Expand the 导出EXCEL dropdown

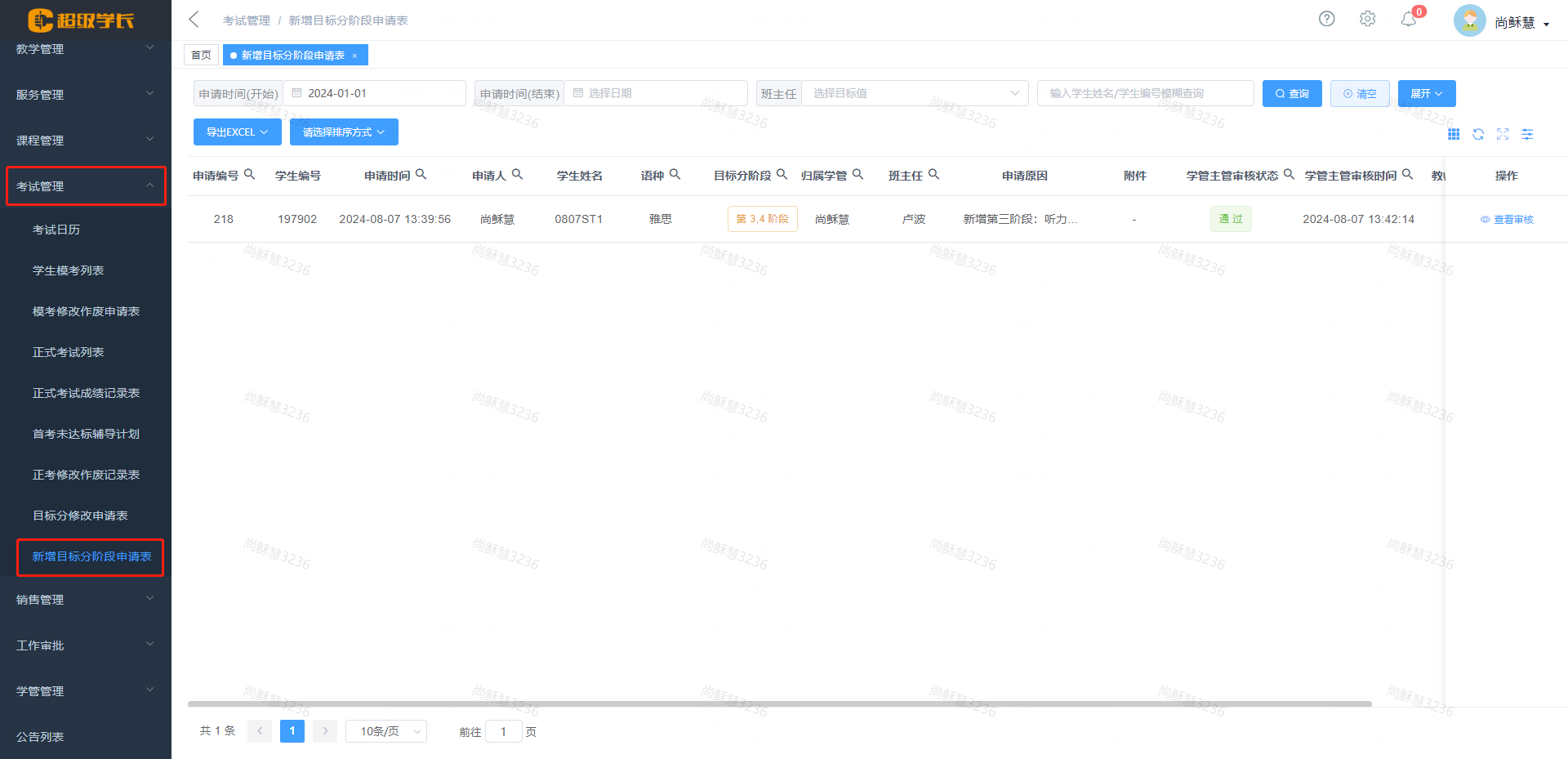click(x=237, y=132)
